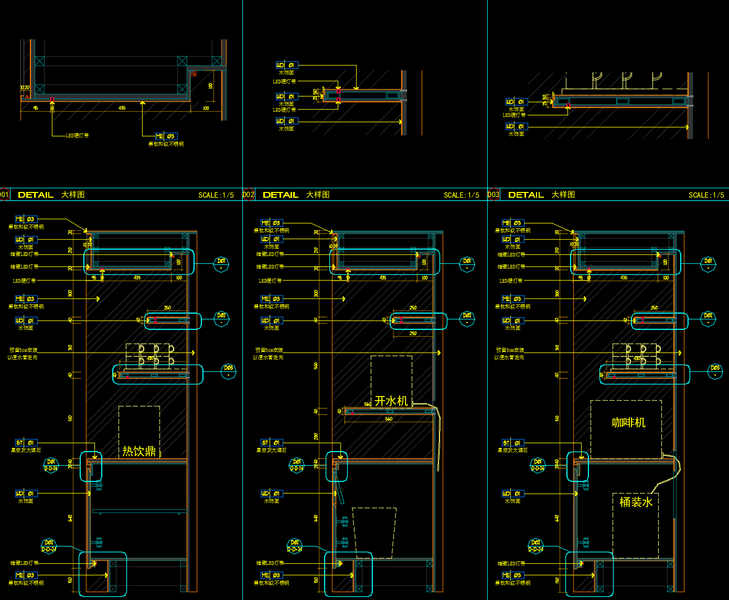Click the lower WD 01 tag in the D03 detail
The image size is (729, 600).
[517, 126]
